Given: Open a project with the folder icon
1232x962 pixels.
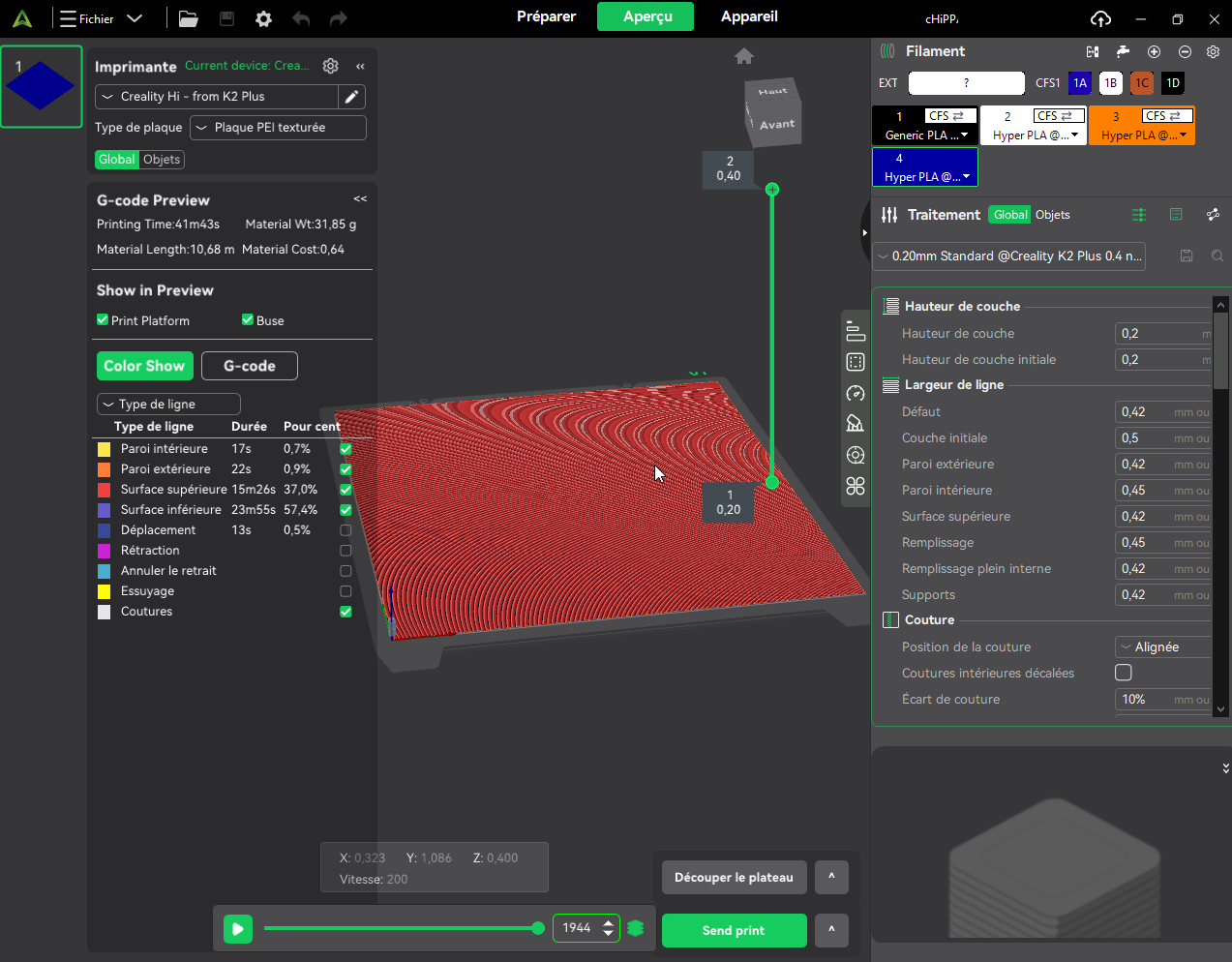Looking at the screenshot, I should pos(188,18).
